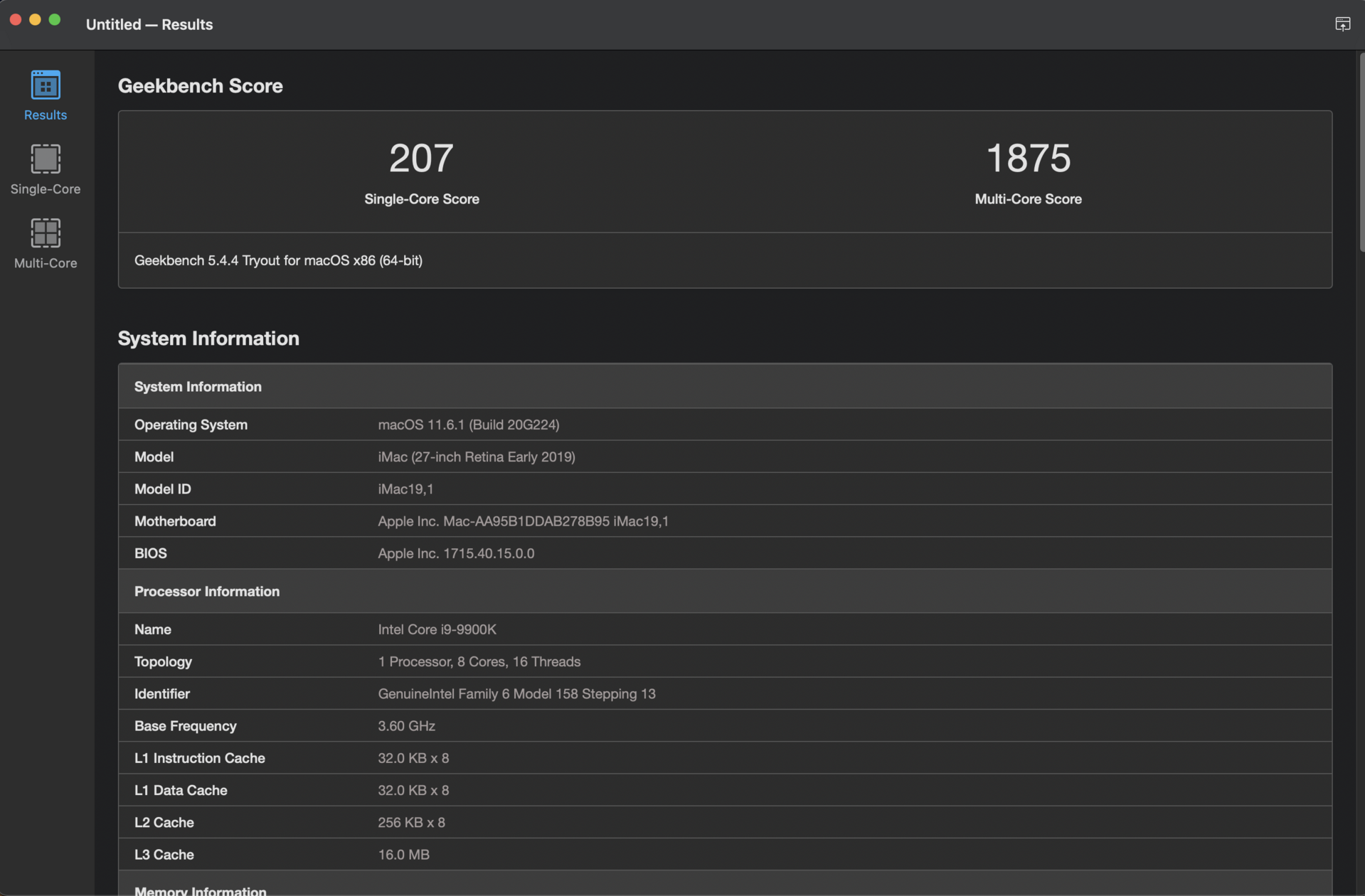
Task: Select 1 Processor, 8 Cores, 16 Threads
Action: coord(479,661)
